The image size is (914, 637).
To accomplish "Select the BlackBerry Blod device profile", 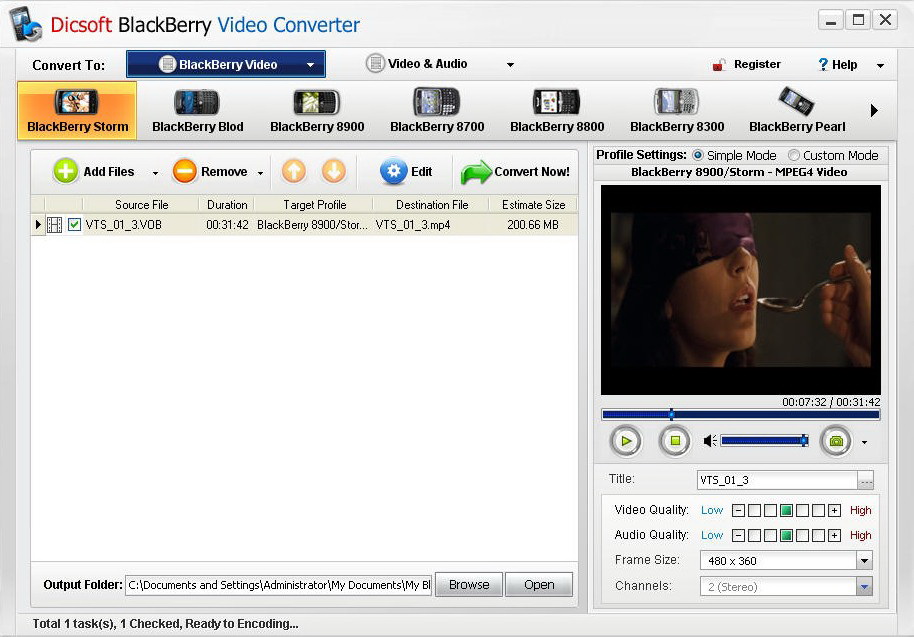I will [198, 111].
